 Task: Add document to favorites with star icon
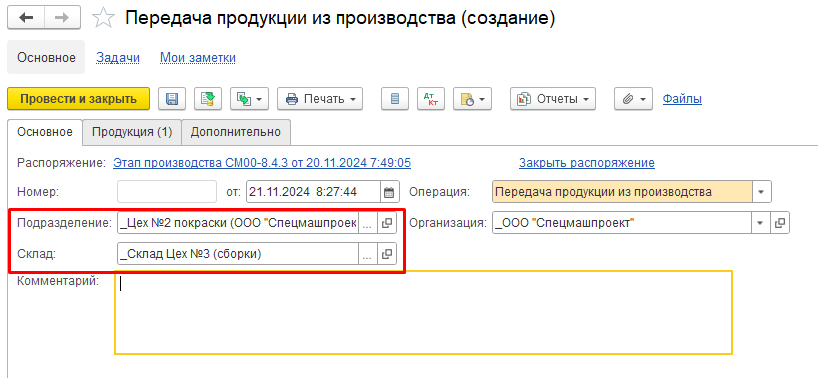coord(103,18)
